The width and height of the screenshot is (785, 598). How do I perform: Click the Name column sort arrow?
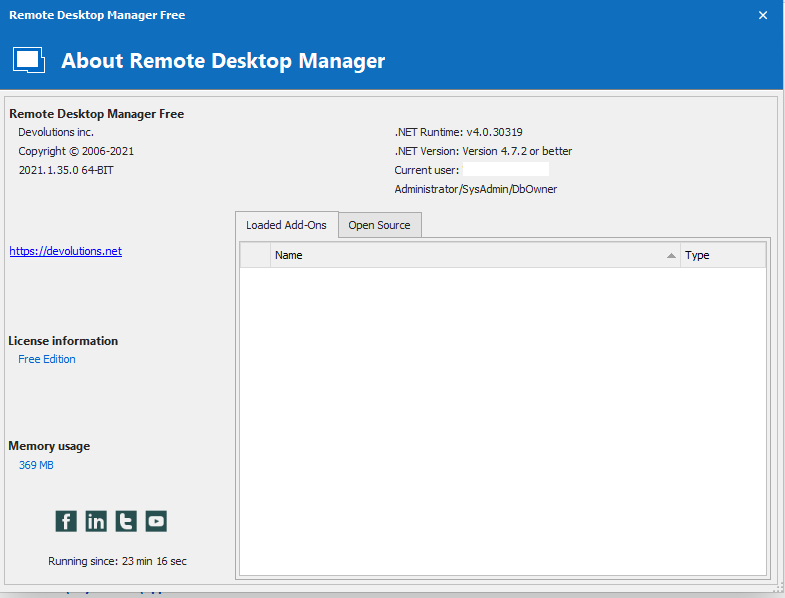click(671, 255)
